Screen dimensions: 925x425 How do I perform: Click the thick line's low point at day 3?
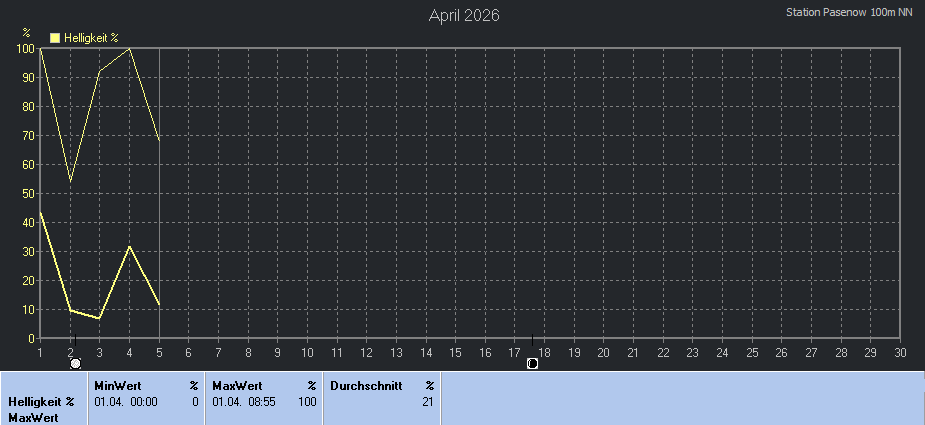99,318
